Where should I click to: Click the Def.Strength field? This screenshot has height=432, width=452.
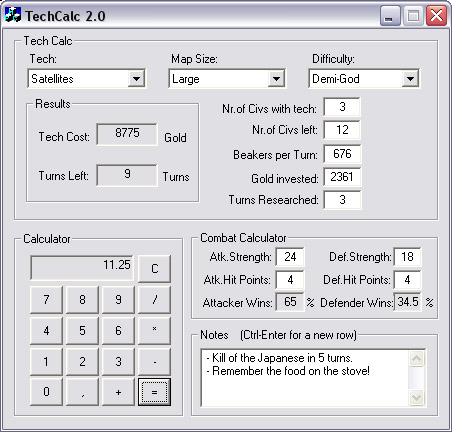(407, 257)
